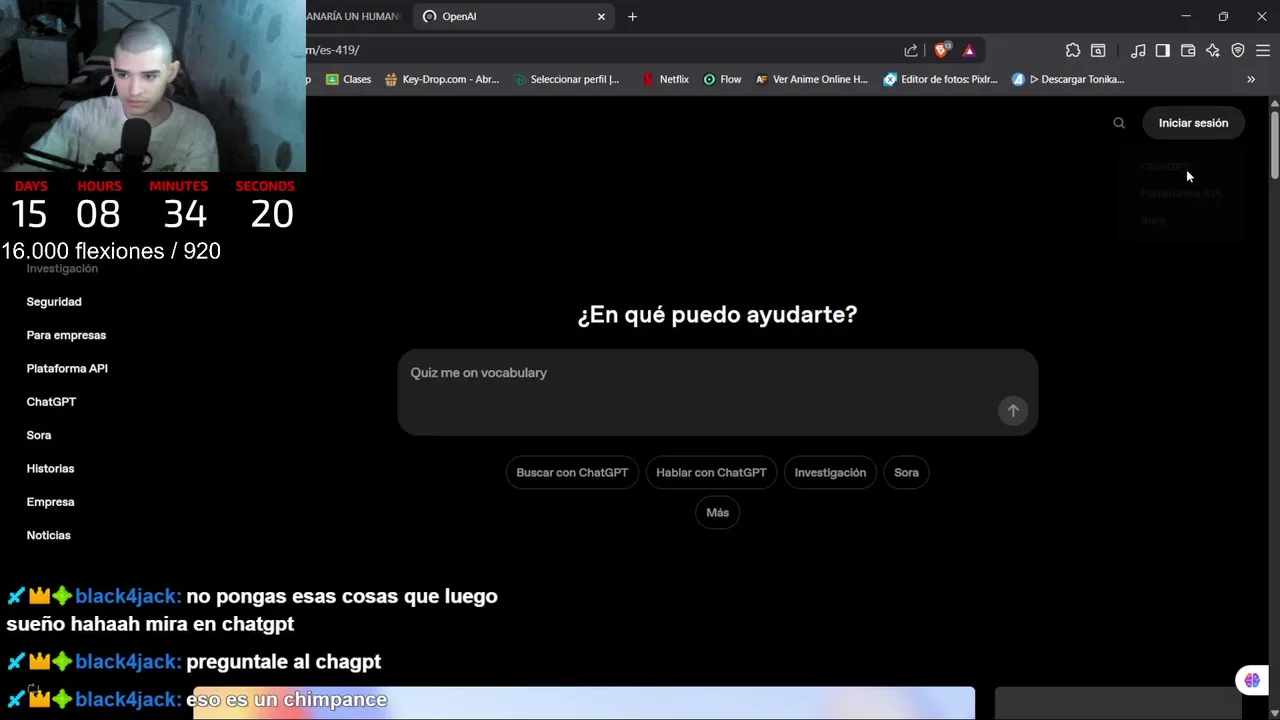Click the Iniciar sesión button
The height and width of the screenshot is (720, 1280).
[x=1193, y=123]
